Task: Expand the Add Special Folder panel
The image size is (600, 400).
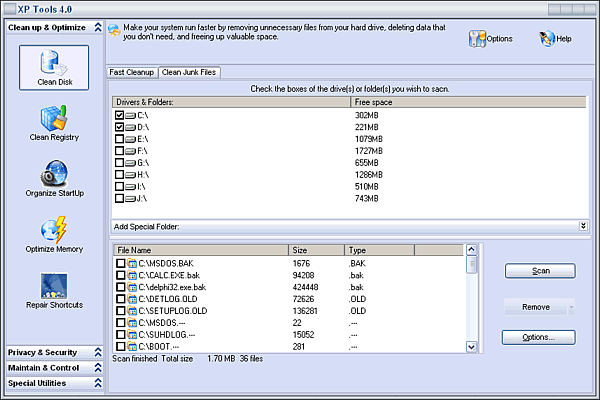Action: (x=583, y=226)
